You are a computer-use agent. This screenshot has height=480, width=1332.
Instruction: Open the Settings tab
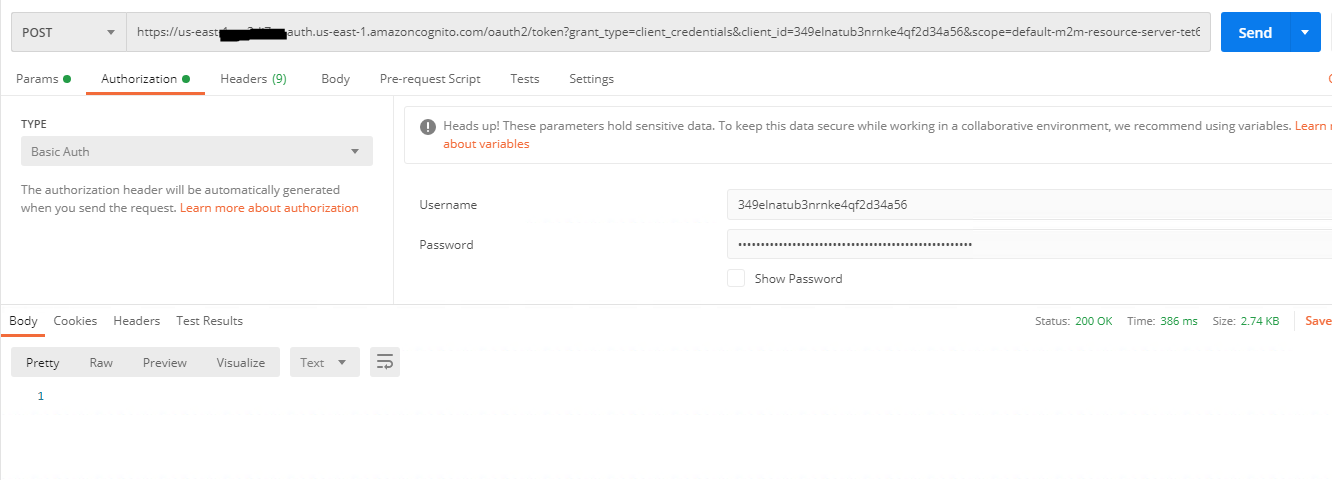click(591, 79)
